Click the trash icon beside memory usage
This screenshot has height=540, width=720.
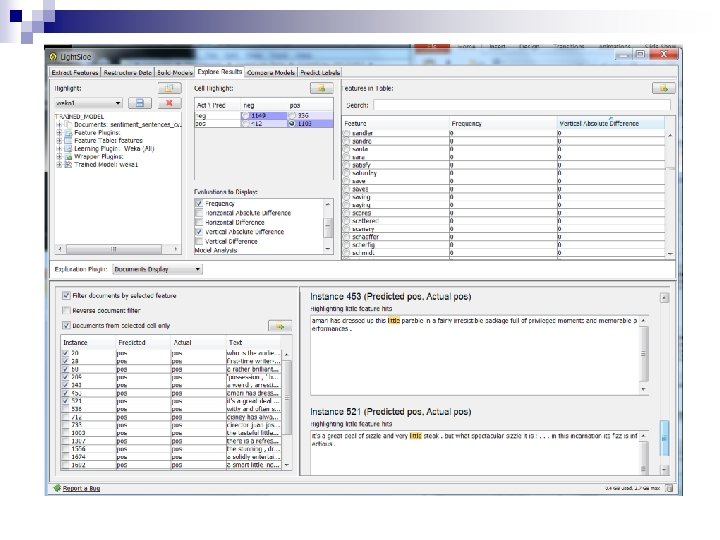point(669,488)
